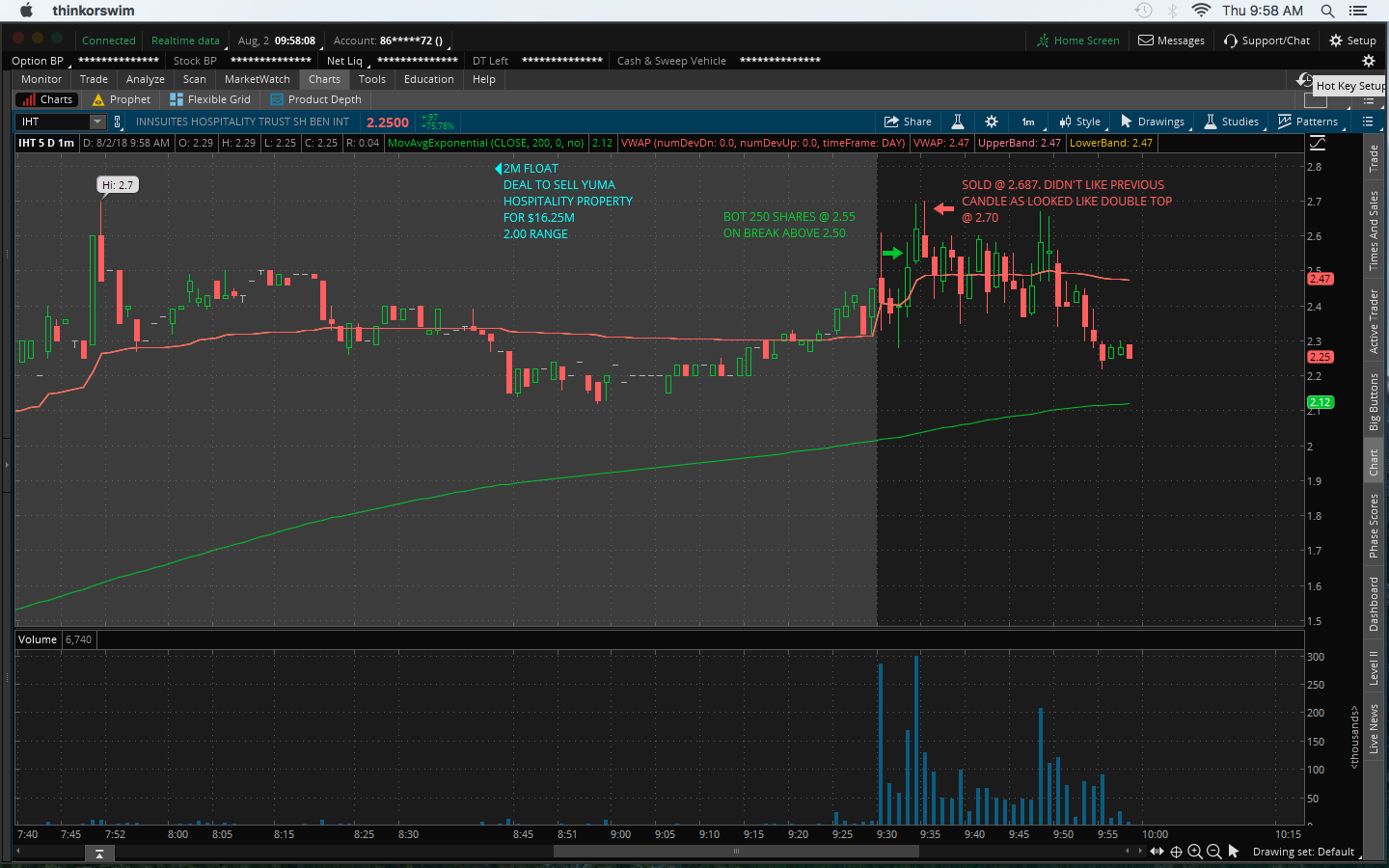Image resolution: width=1389 pixels, height=868 pixels.
Task: Click the MovAvgExponential study label
Action: 486,143
